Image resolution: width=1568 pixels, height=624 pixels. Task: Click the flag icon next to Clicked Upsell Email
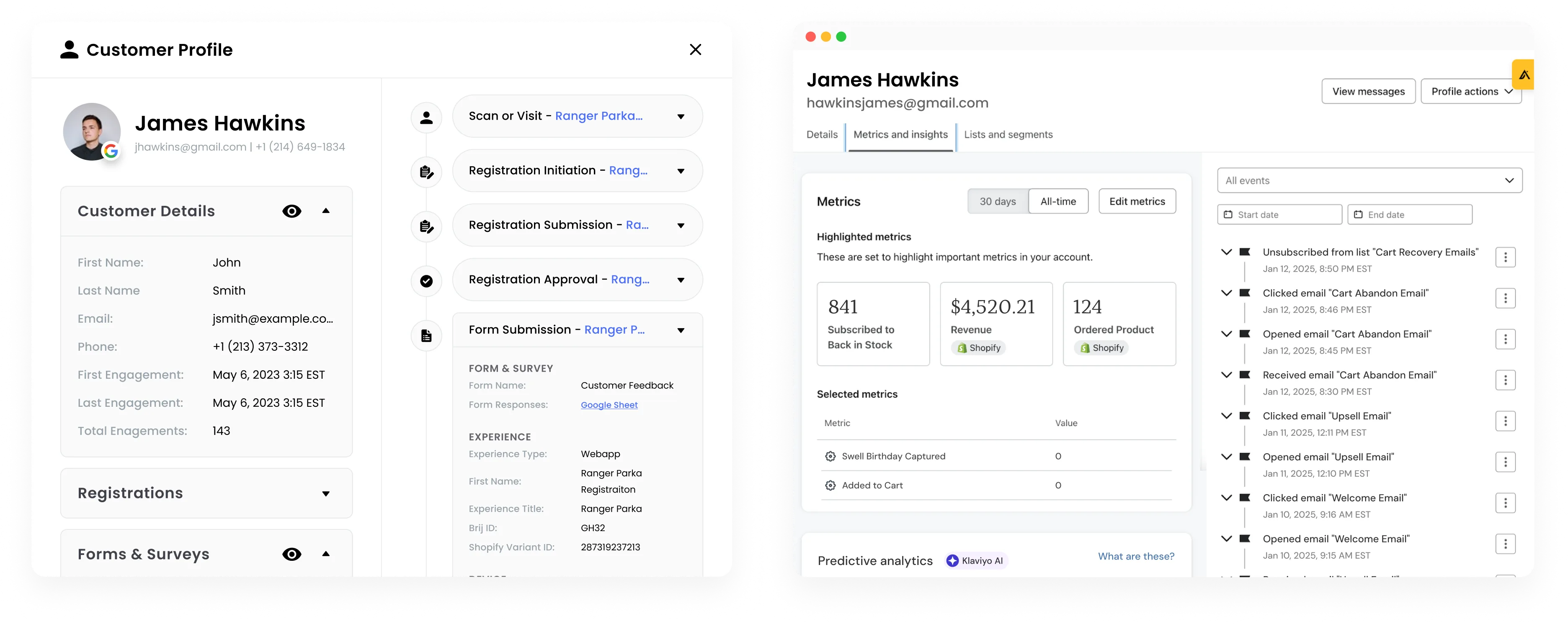(1245, 416)
